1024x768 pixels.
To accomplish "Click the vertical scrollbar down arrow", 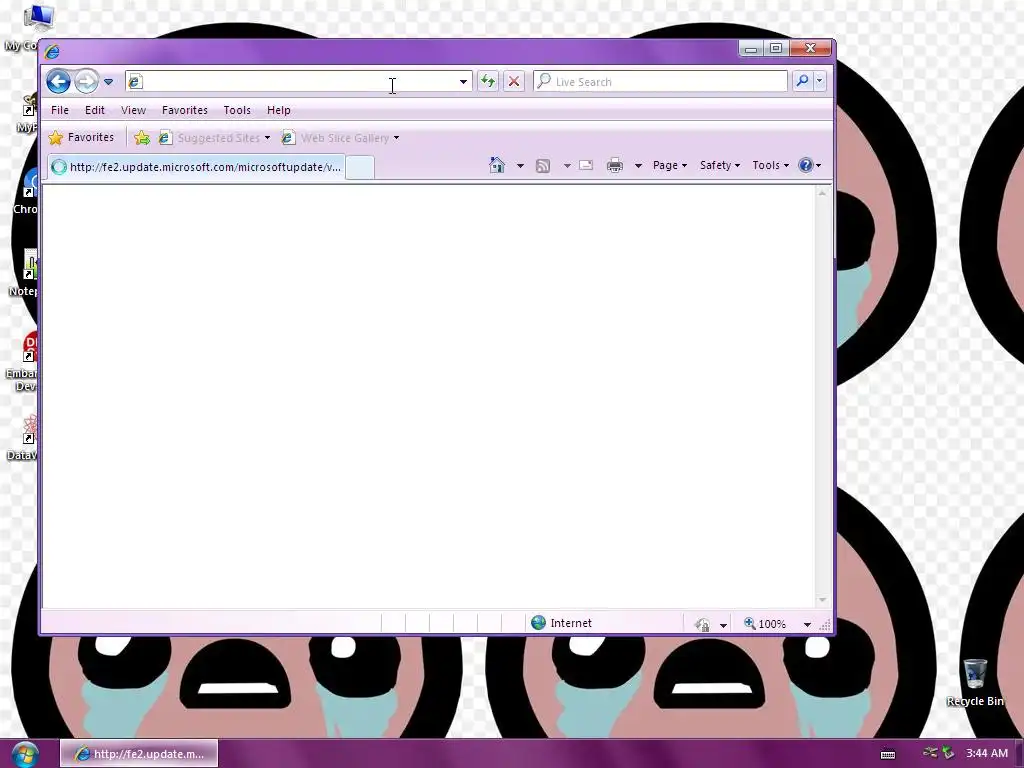I will point(822,600).
